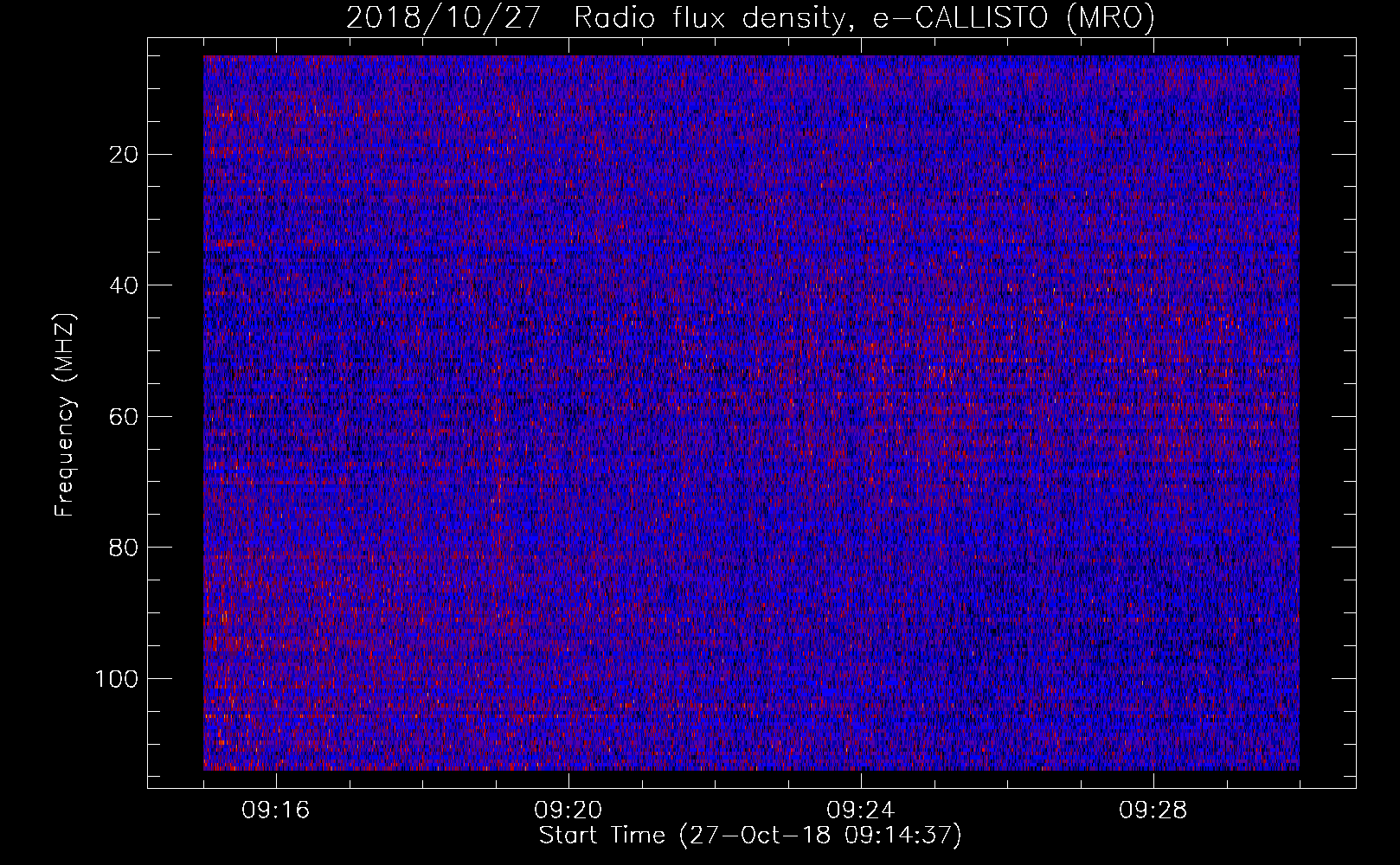
Task: Click the 80 frequency tick label
Action: pyautogui.click(x=125, y=548)
